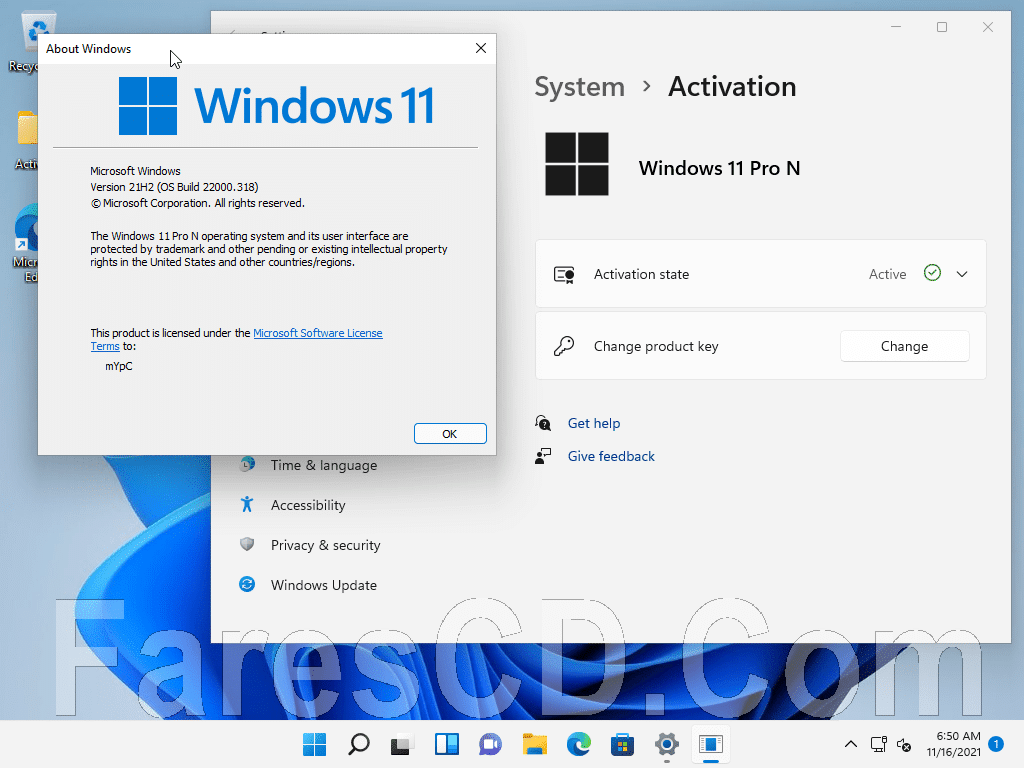The height and width of the screenshot is (768, 1024).
Task: Click the Activation page heading
Action: [732, 87]
